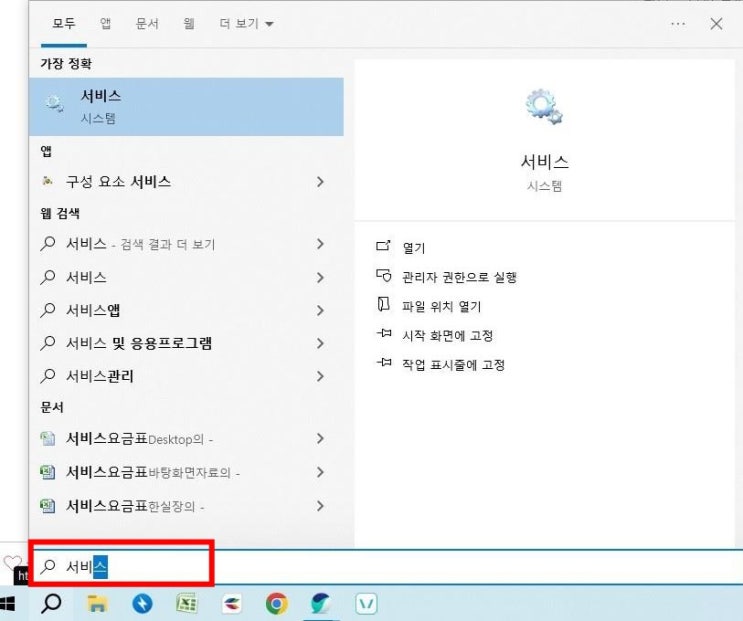This screenshot has height=621, width=743.
Task: Open the 서비스 시스템 best match result
Action: [x=186, y=107]
